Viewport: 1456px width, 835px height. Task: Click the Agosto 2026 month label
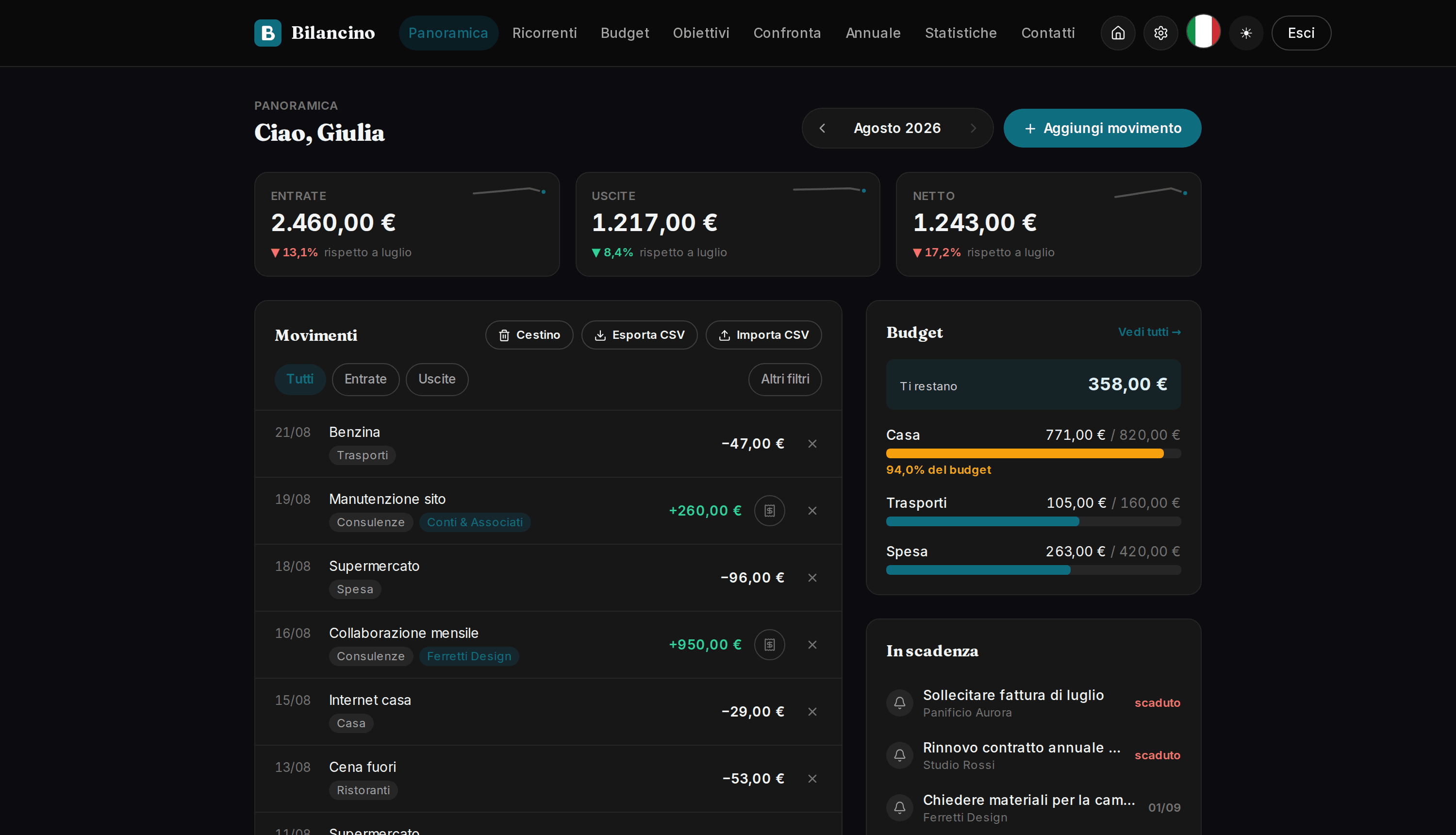click(x=897, y=128)
